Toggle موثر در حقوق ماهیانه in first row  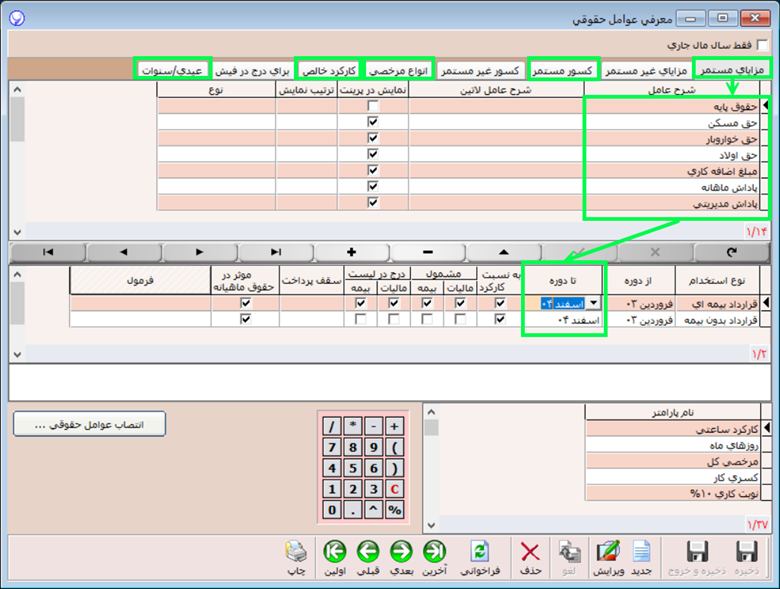coord(246,302)
